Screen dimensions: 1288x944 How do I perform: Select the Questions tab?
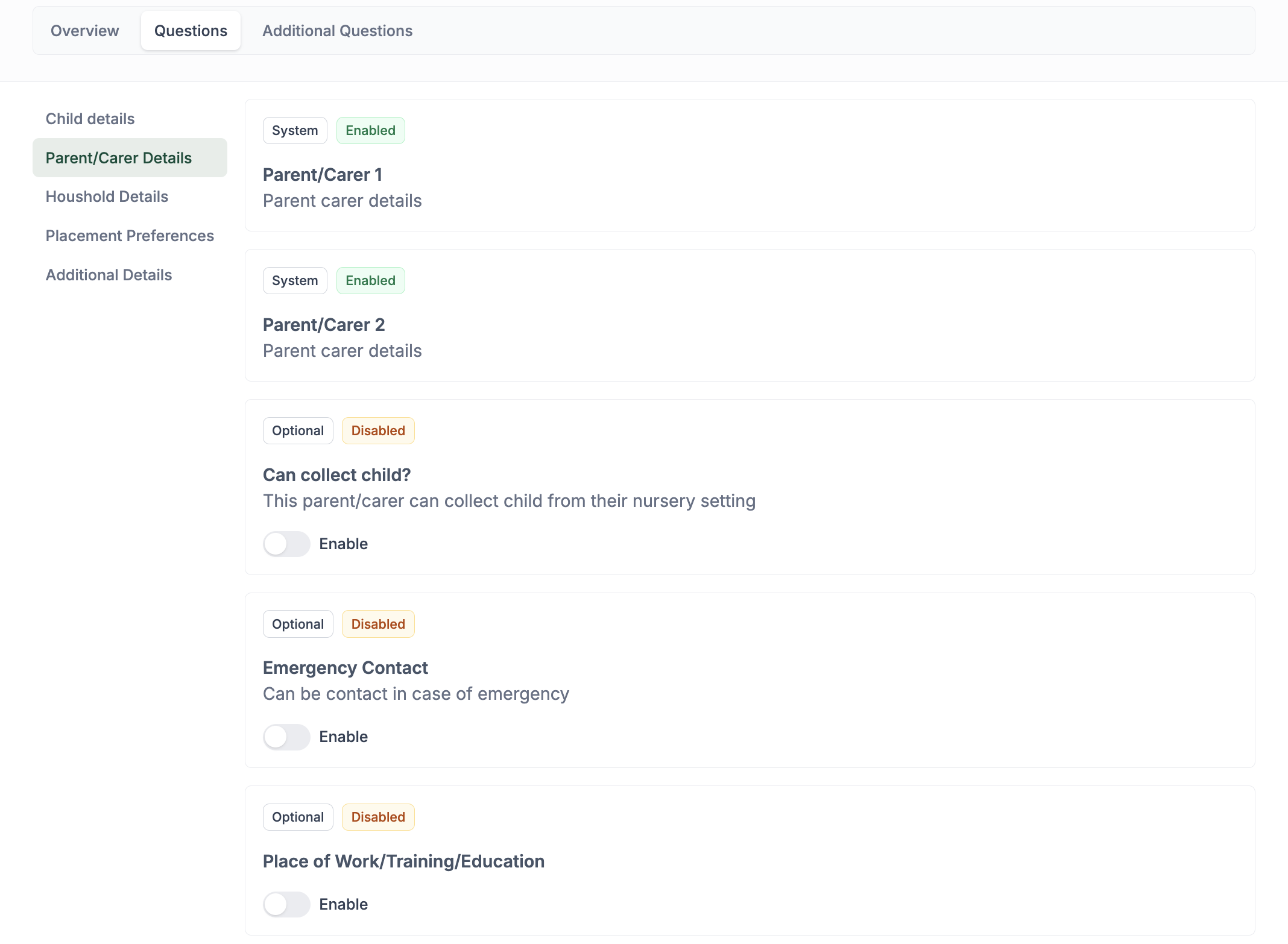(191, 31)
